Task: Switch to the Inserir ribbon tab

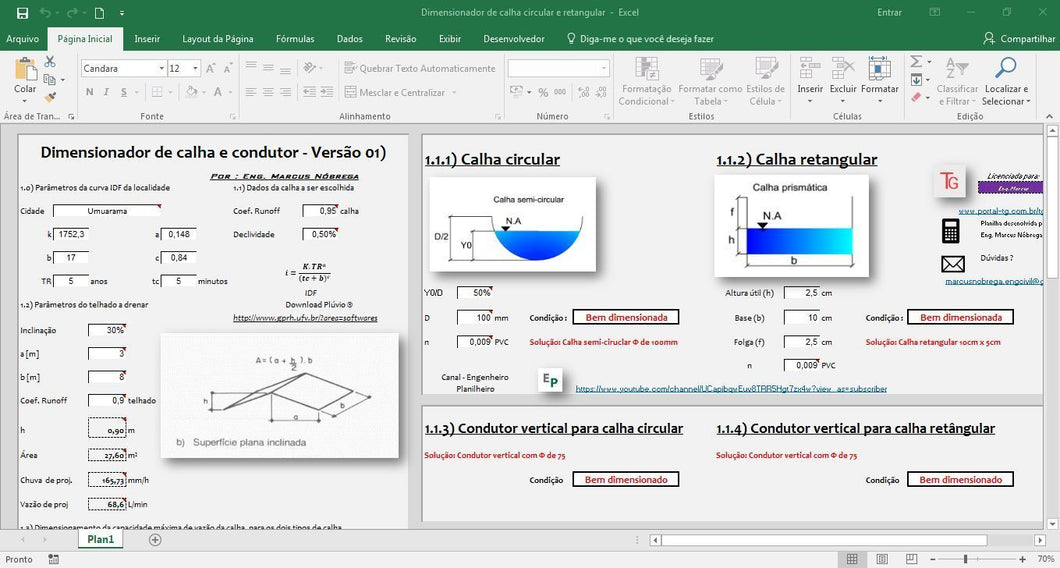Action: (147, 39)
